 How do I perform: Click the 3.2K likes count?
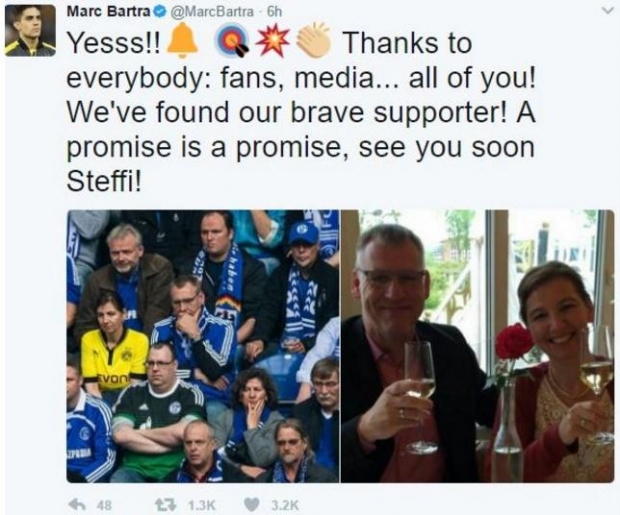pos(285,505)
